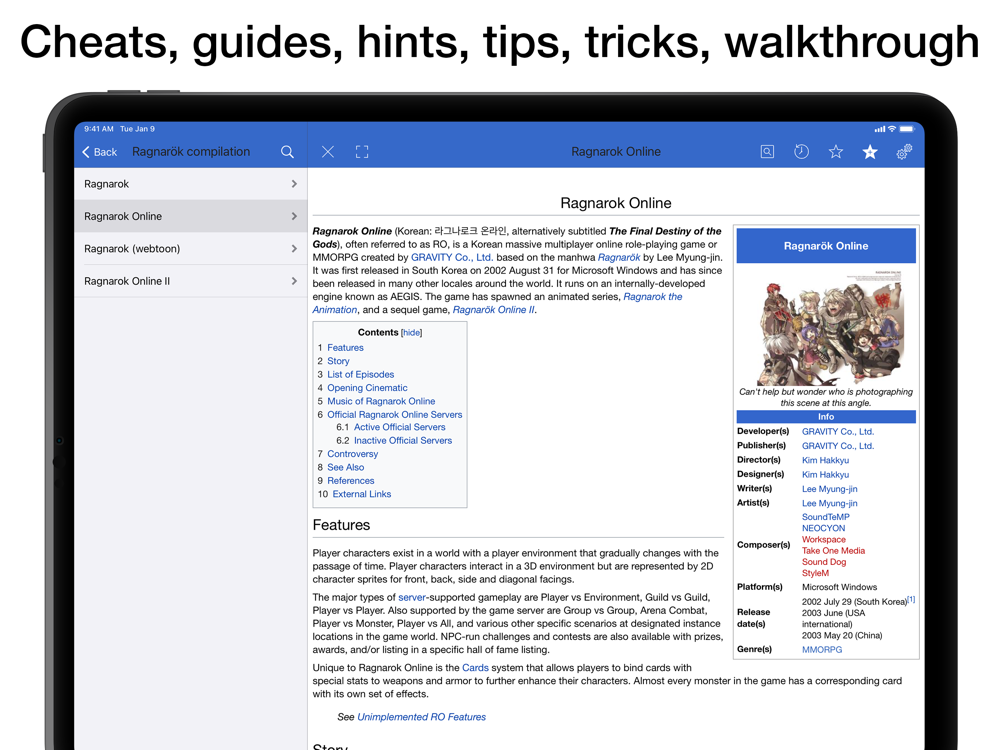1000x750 pixels.
Task: Select Ragnarok Online in sidebar list
Action: pos(191,216)
